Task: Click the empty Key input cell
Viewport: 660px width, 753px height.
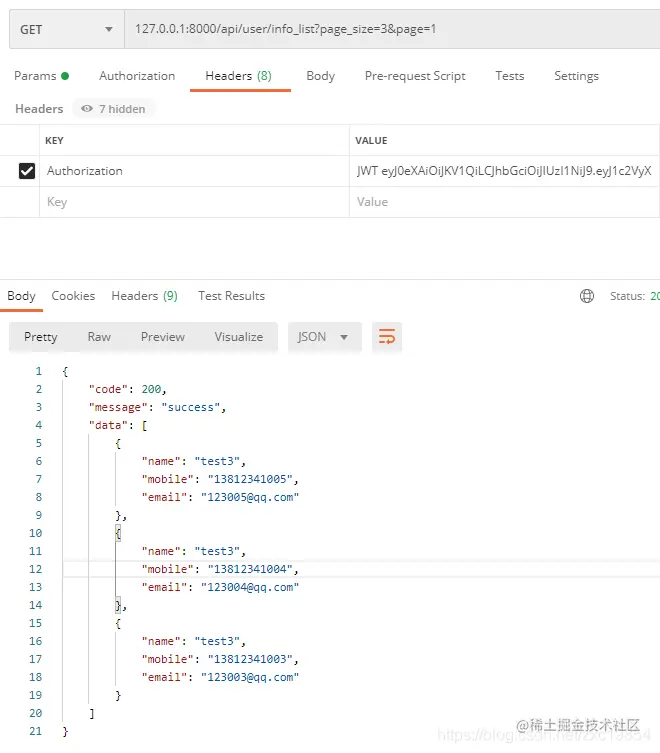Action: coord(195,202)
